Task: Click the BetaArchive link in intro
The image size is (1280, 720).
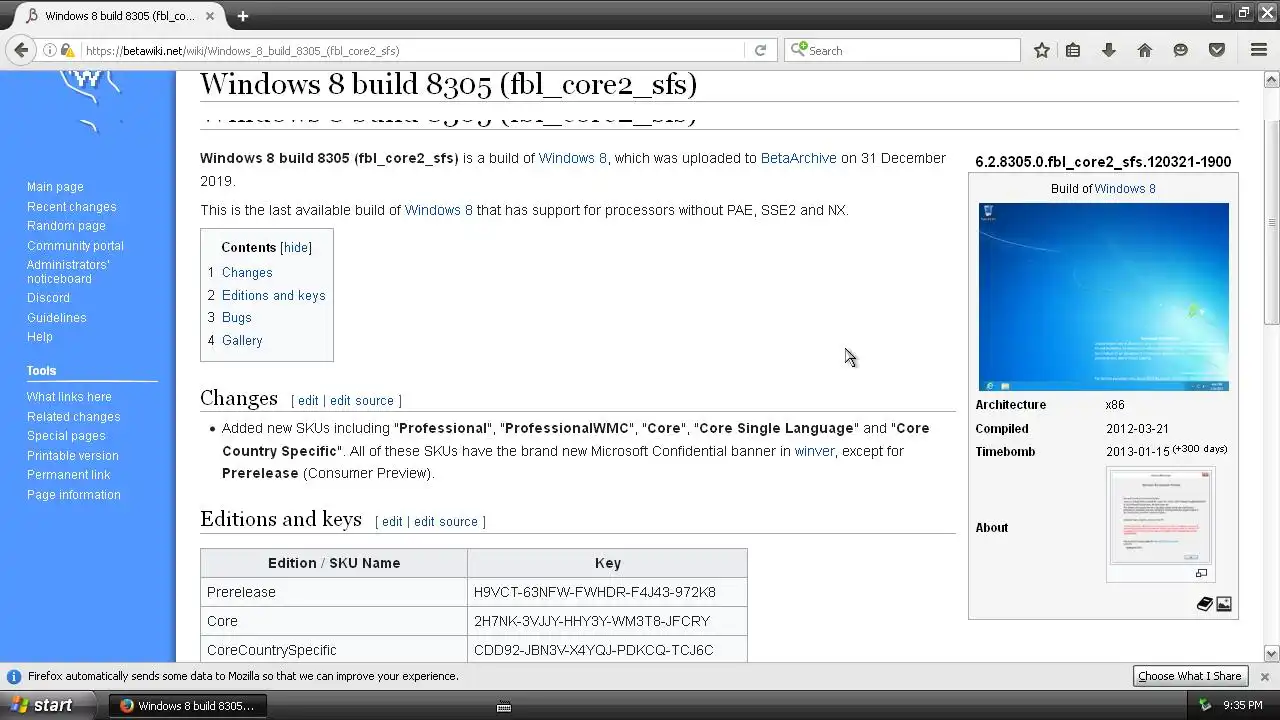Action: point(798,158)
